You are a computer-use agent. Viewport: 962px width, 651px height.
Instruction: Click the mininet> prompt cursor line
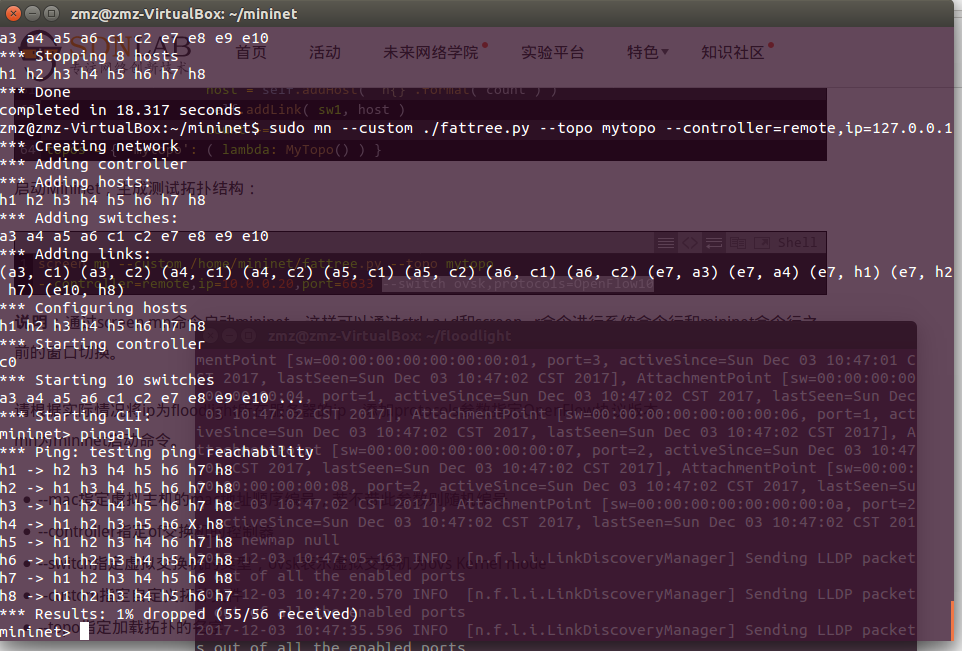coord(44,631)
